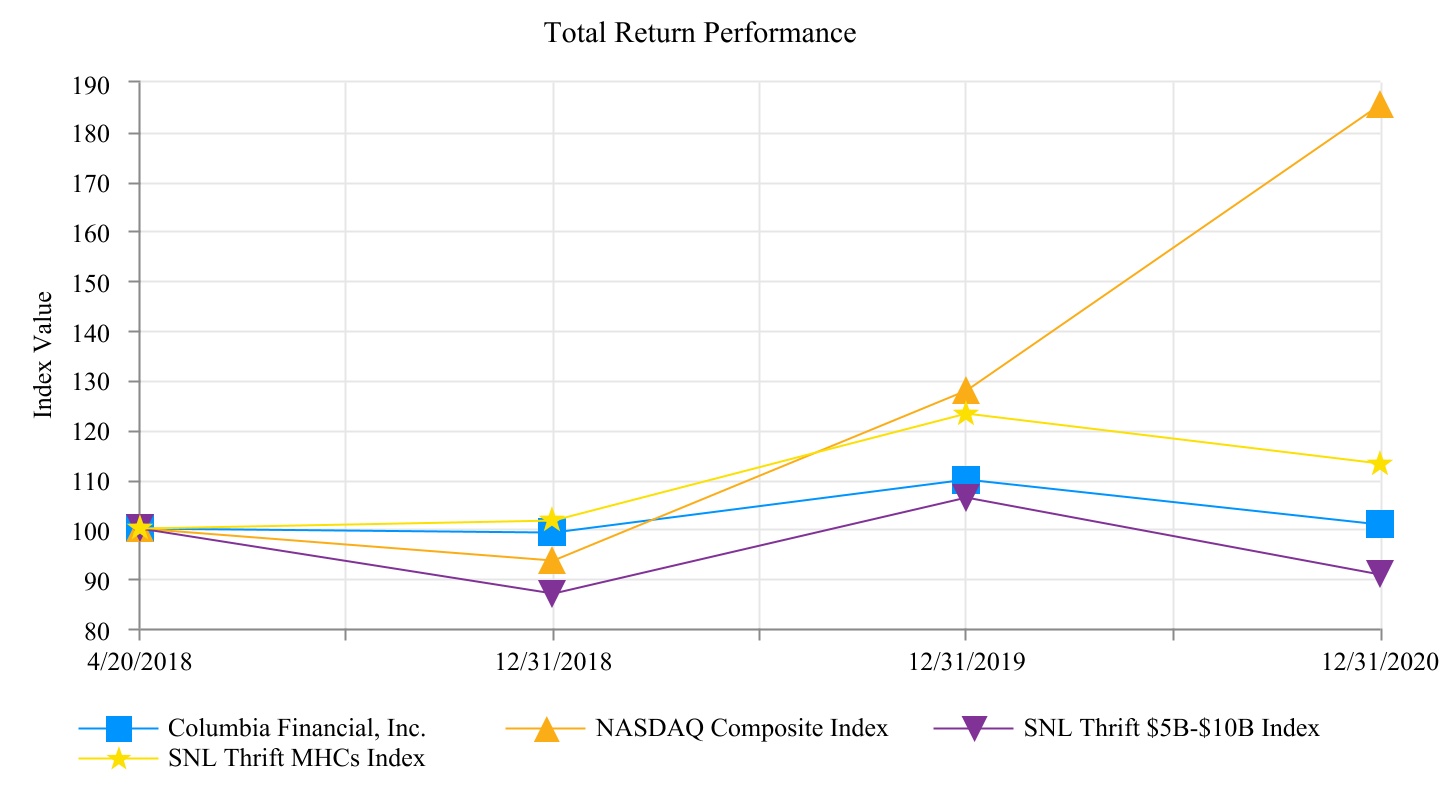Click the blue square legend swatch
Image resolution: width=1440 pixels, height=800 pixels.
pos(118,729)
